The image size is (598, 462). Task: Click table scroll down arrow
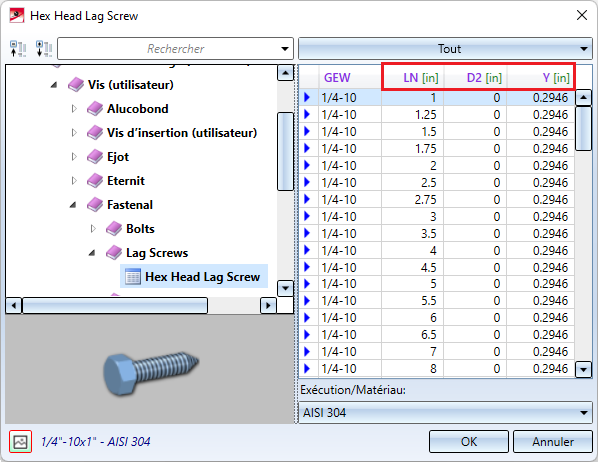coord(584,369)
